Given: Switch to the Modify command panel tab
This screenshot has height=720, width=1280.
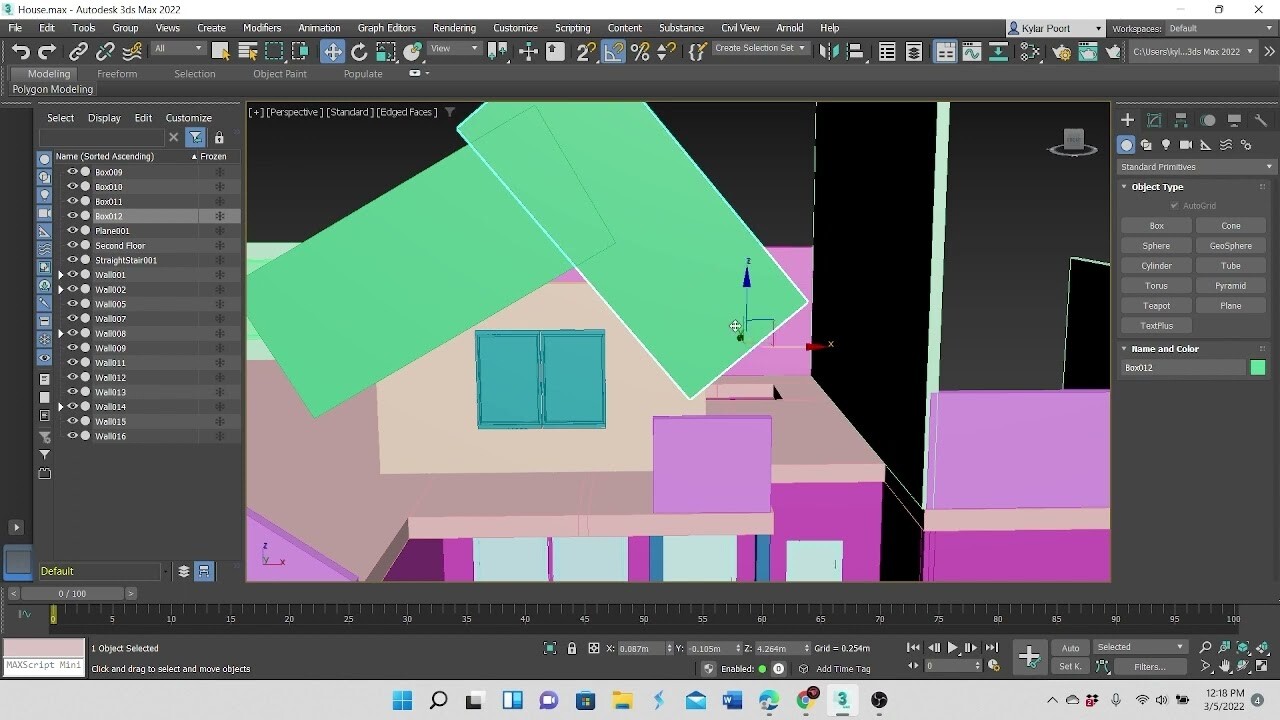Looking at the screenshot, I should pos(1154,120).
